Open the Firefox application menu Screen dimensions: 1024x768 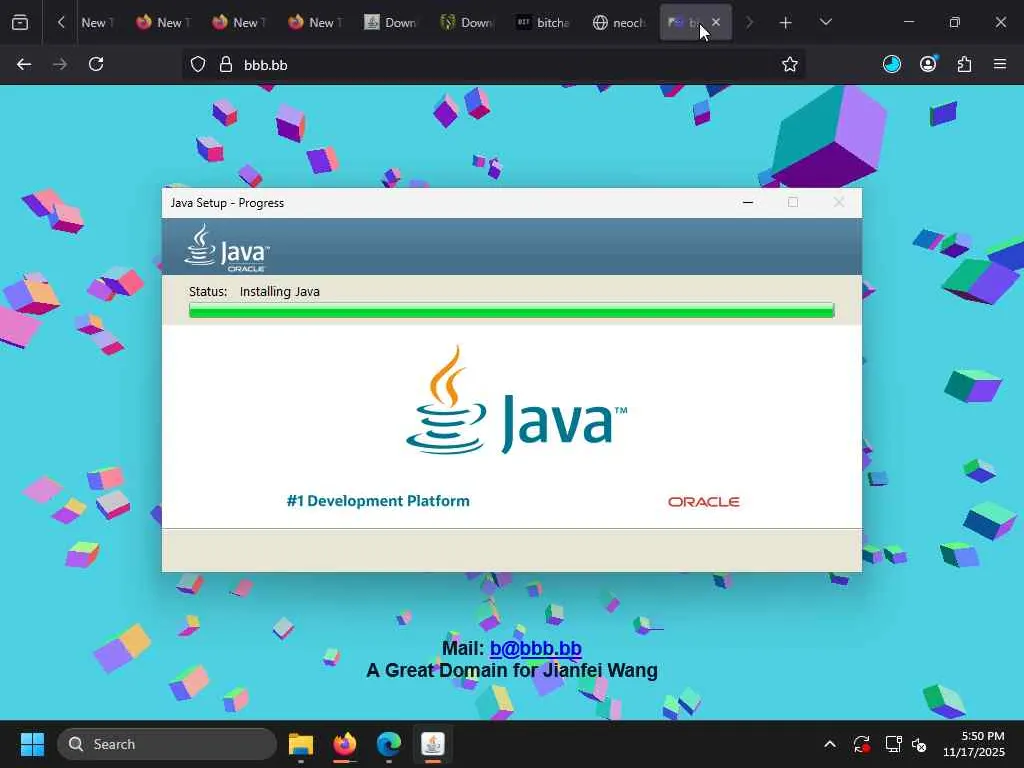pos(1000,64)
